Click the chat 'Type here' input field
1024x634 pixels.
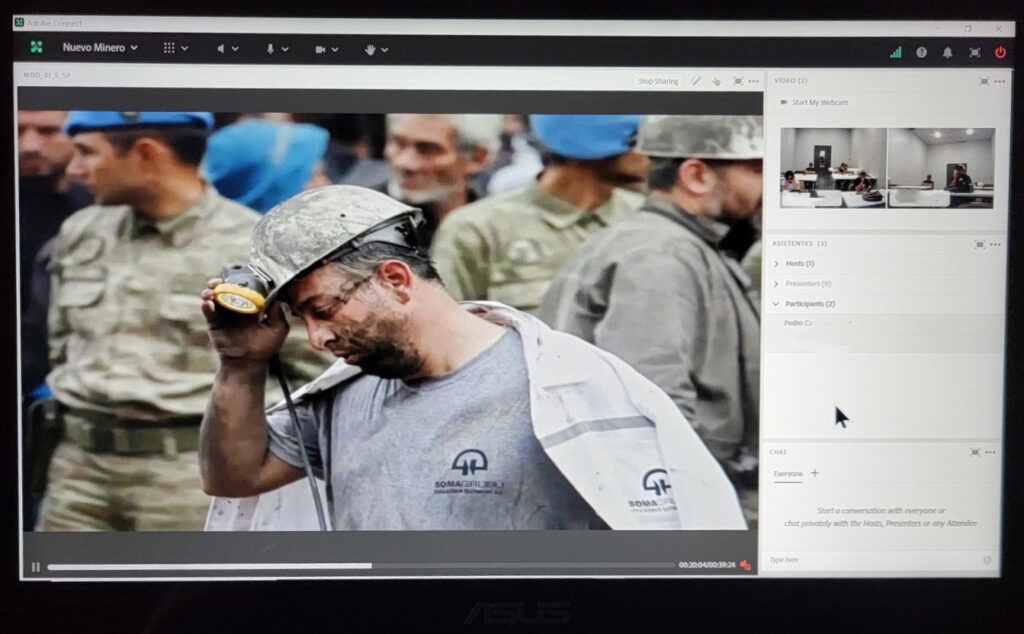point(870,560)
